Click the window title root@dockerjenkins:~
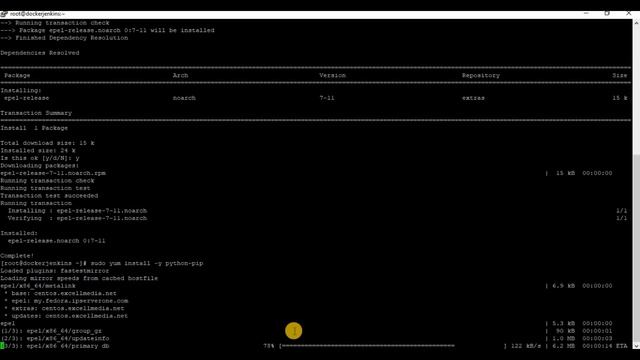Image resolution: width=640 pixels, height=360 pixels. 37,14
